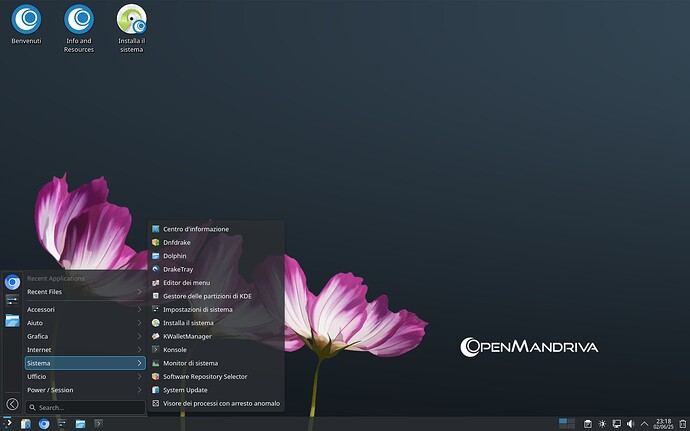This screenshot has width=690, height=431.
Task: Expand the Recent Files submenu
Action: tap(85, 292)
